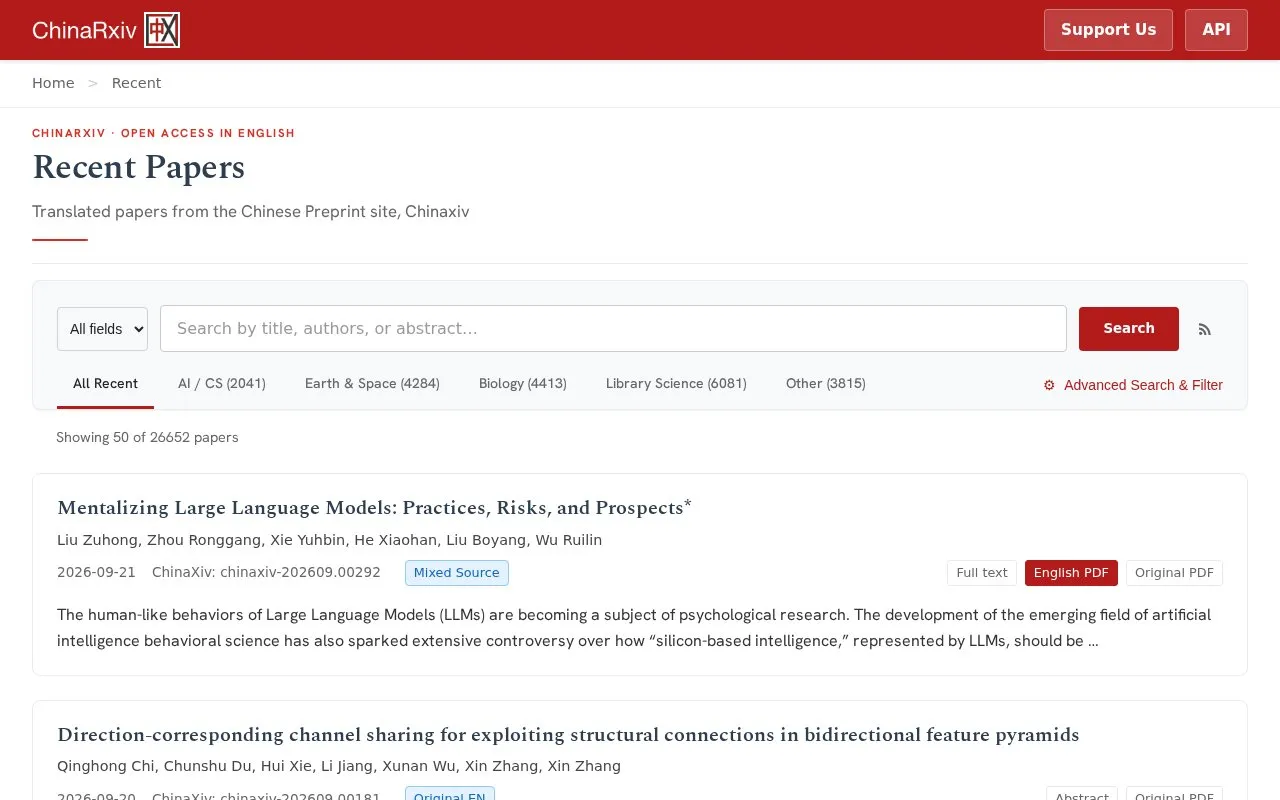This screenshot has height=800, width=1280.
Task: Open Original PDF of Mentalizing paper
Action: [x=1174, y=573]
